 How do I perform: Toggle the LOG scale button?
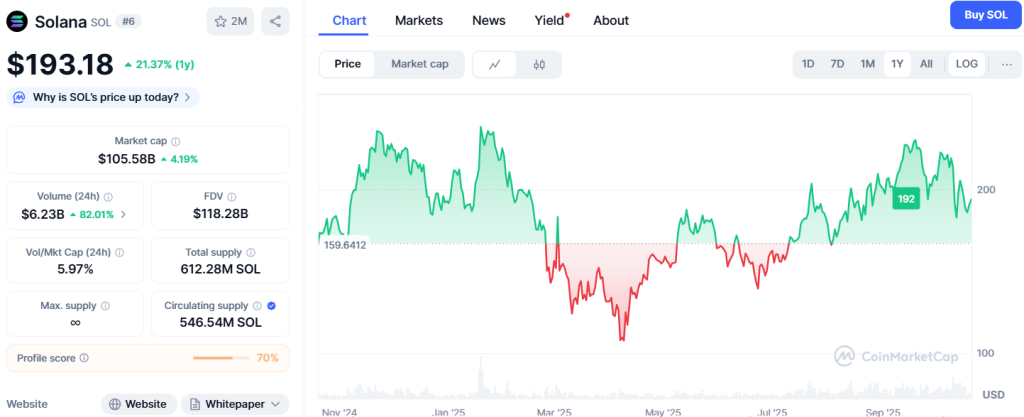(x=967, y=64)
